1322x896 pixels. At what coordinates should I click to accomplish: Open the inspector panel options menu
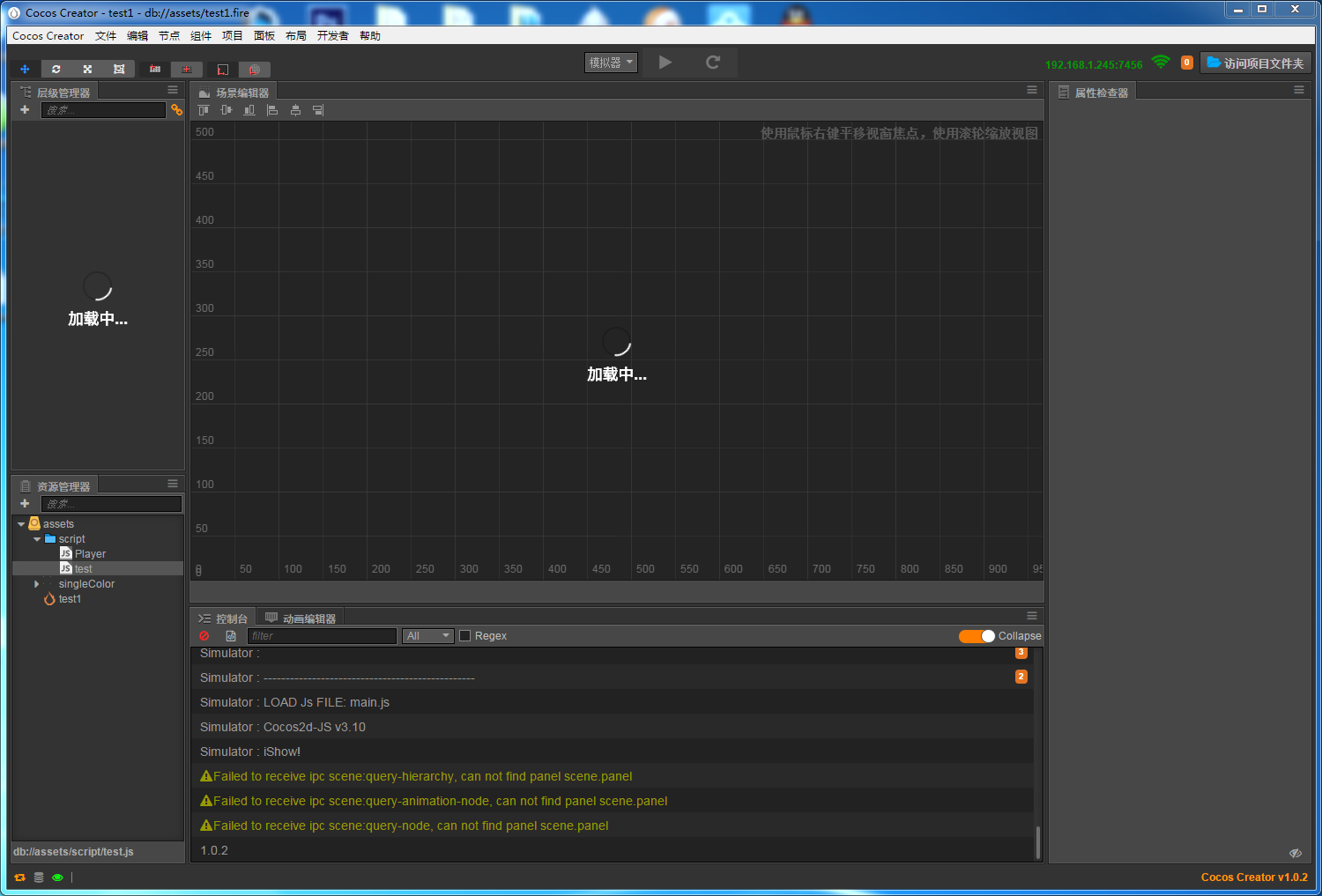(1299, 90)
